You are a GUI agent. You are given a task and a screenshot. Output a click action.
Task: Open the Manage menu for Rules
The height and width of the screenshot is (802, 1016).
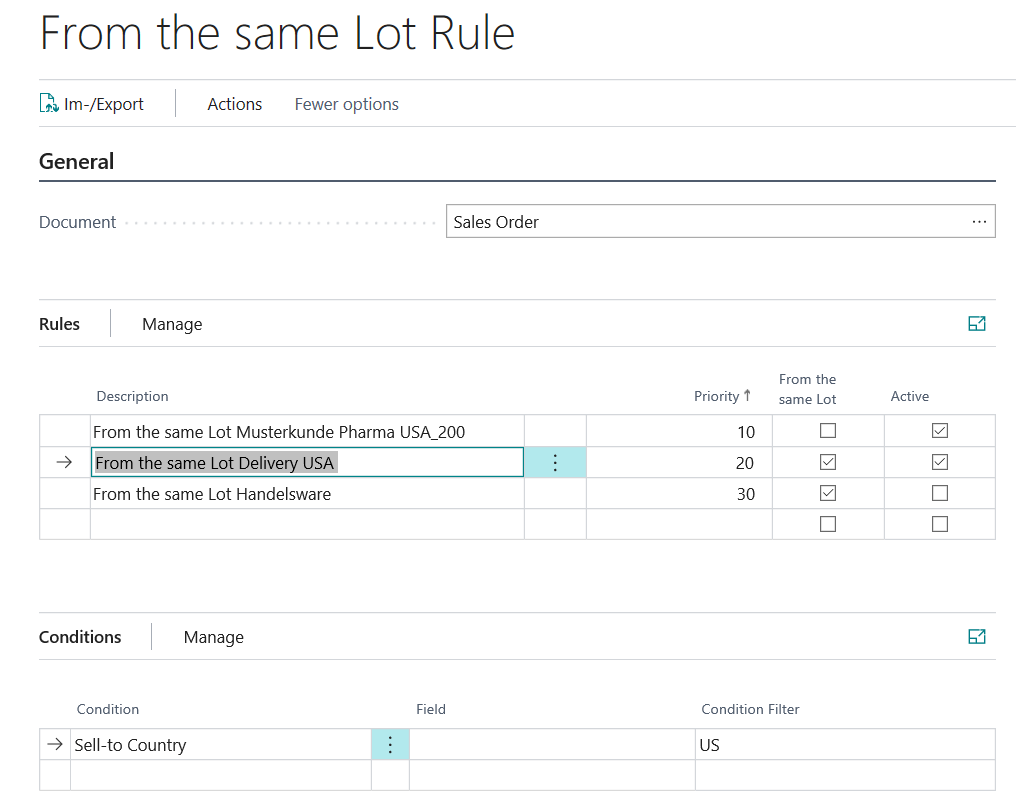click(x=172, y=324)
